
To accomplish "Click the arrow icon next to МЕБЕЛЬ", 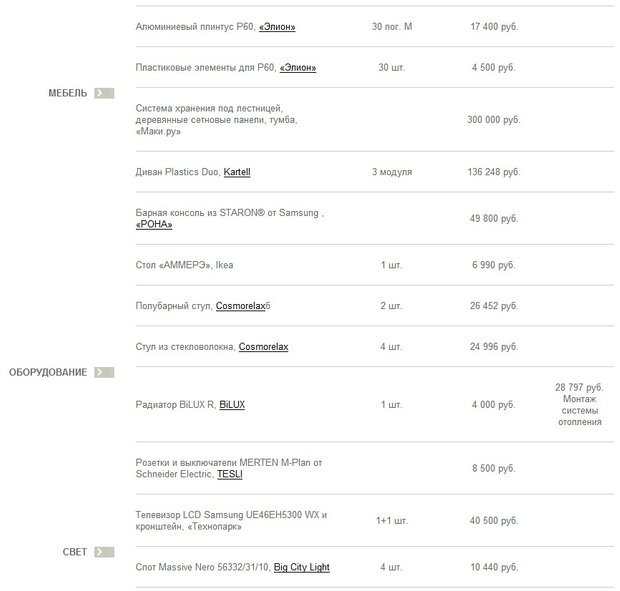I will 104,93.
